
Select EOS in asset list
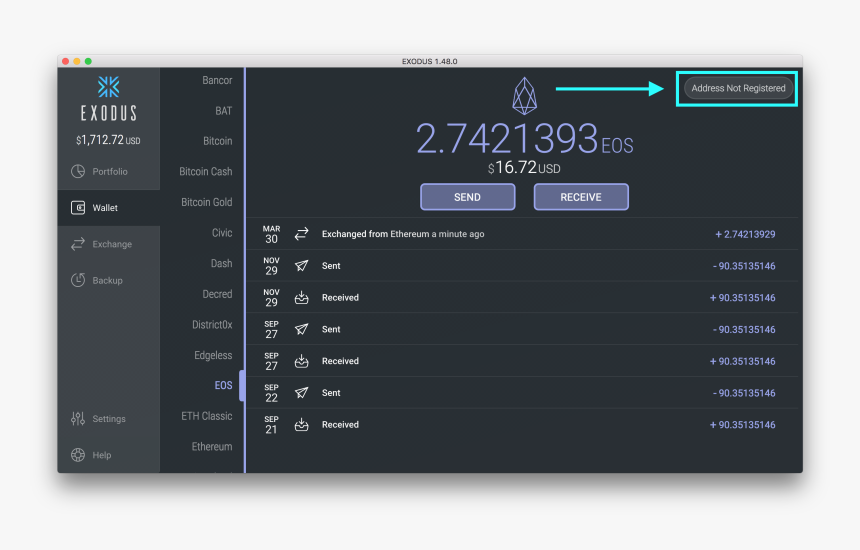tap(223, 385)
